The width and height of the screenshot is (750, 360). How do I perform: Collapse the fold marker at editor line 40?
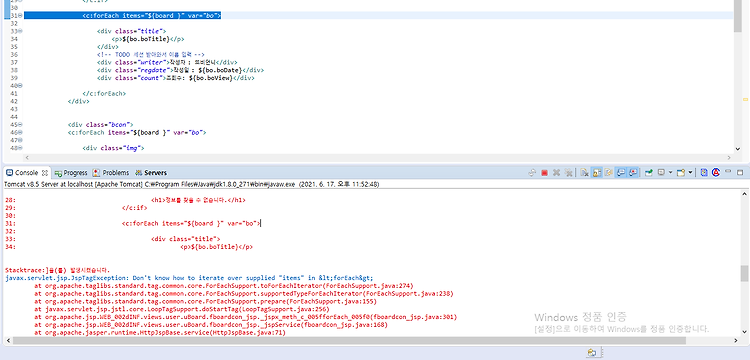click(x=20, y=86)
